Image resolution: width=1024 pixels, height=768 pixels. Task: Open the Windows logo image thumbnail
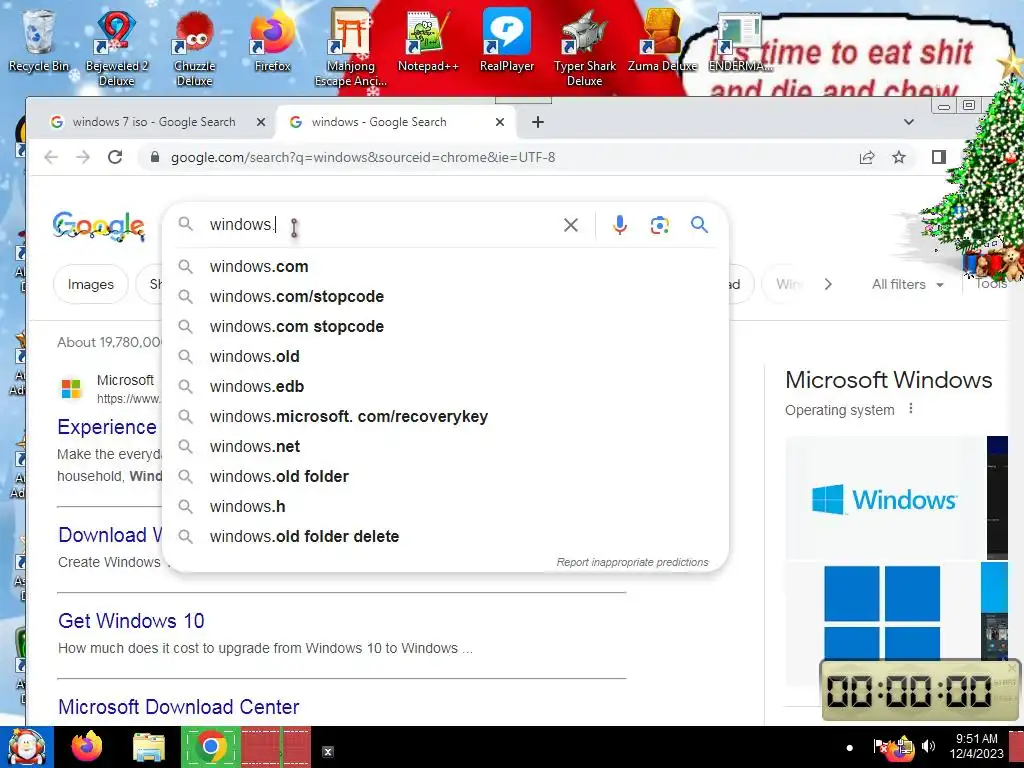(x=885, y=498)
